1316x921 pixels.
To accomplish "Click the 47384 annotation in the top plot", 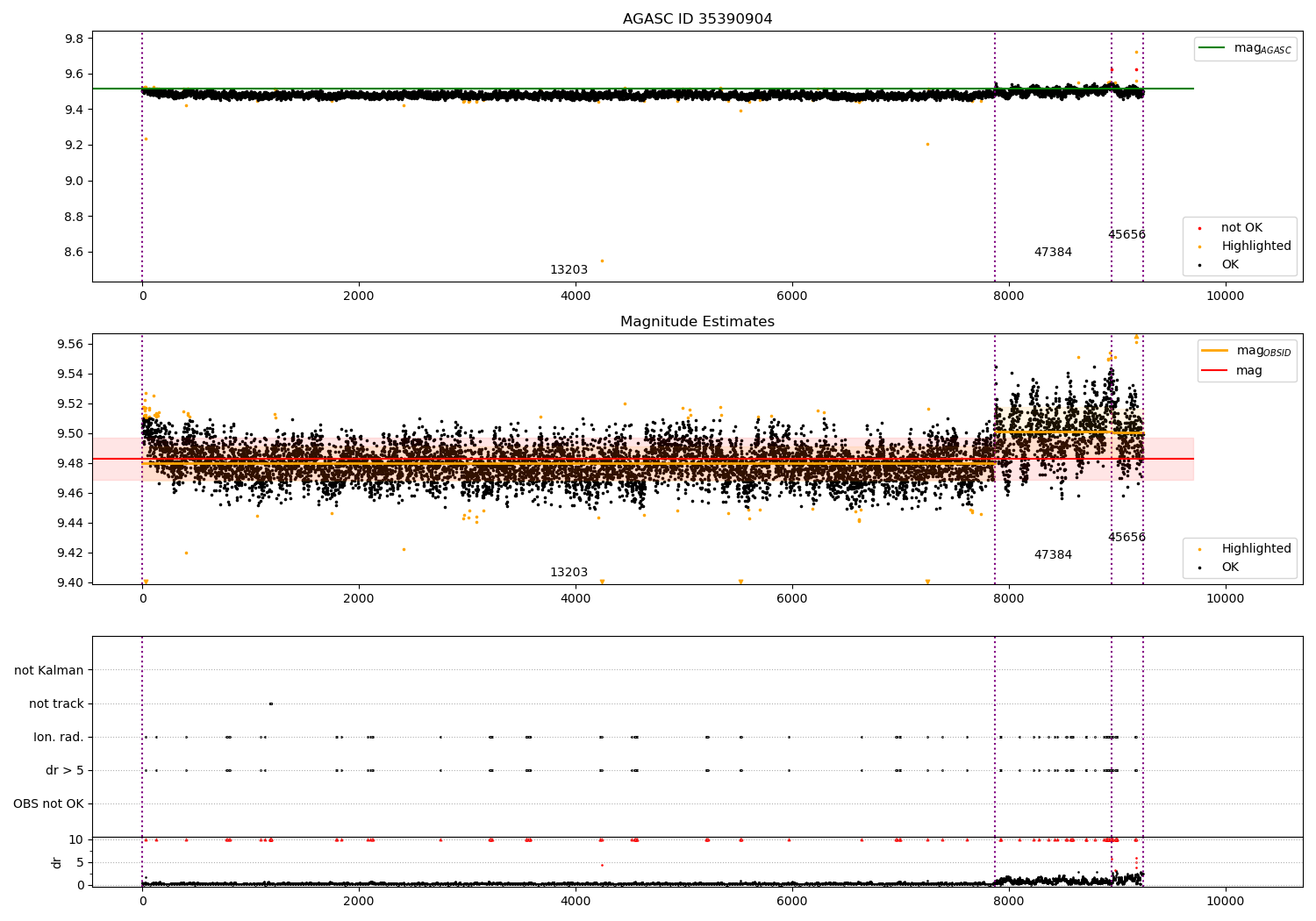I will point(1053,253).
